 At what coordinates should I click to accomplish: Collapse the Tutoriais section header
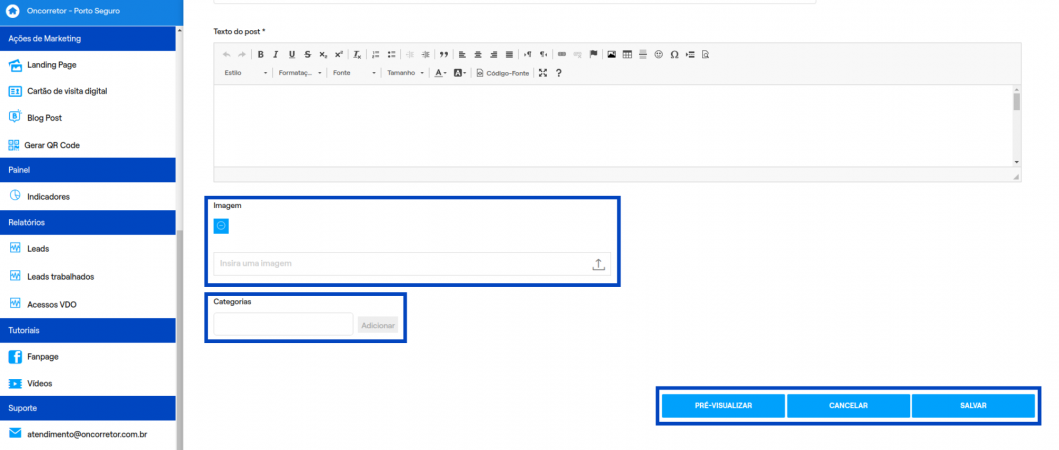tap(88, 330)
